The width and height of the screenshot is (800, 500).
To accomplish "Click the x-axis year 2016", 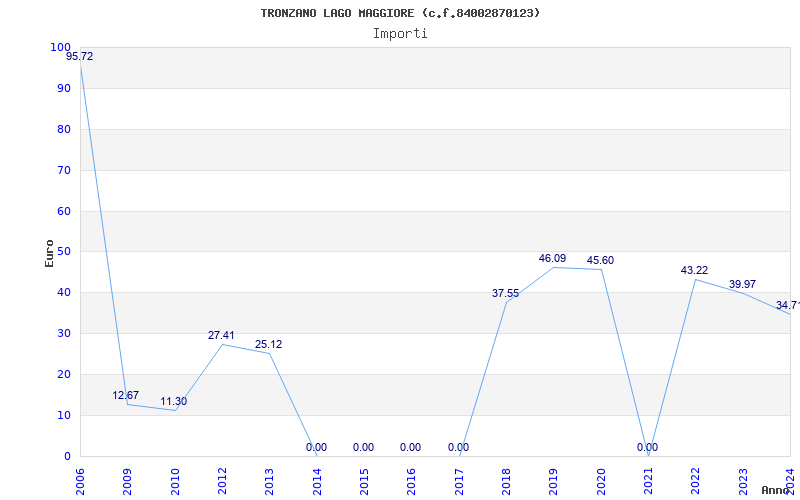I will (x=411, y=482).
